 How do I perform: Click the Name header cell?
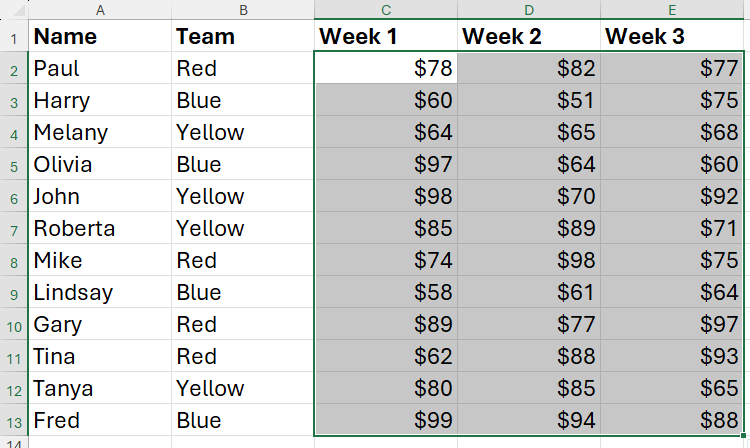pos(100,37)
